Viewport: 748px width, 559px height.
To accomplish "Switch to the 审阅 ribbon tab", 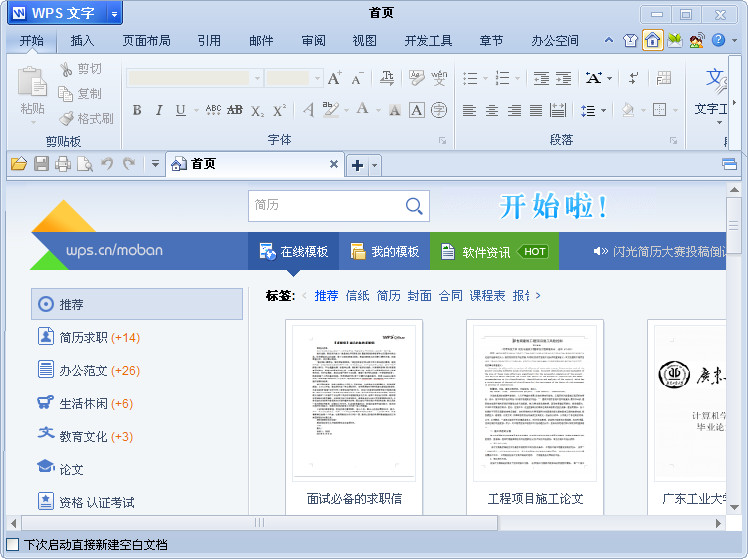I will coord(313,41).
